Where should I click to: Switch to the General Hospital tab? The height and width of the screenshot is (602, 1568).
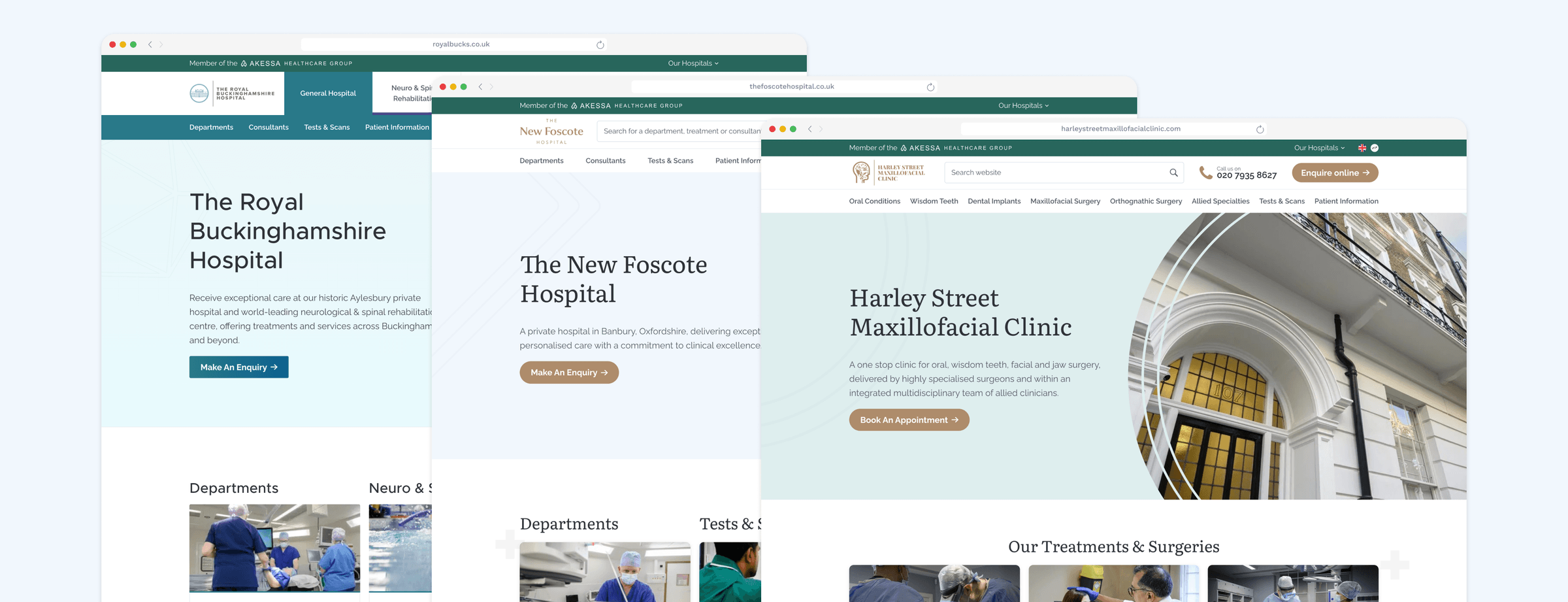click(327, 93)
